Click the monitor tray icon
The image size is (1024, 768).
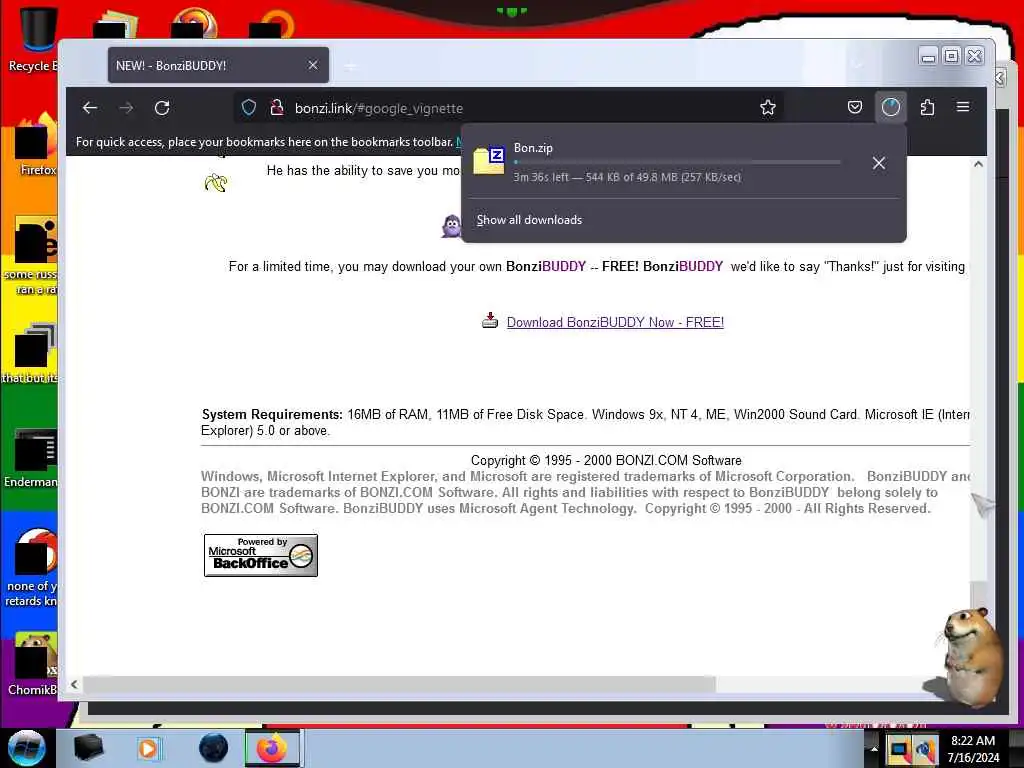899,749
